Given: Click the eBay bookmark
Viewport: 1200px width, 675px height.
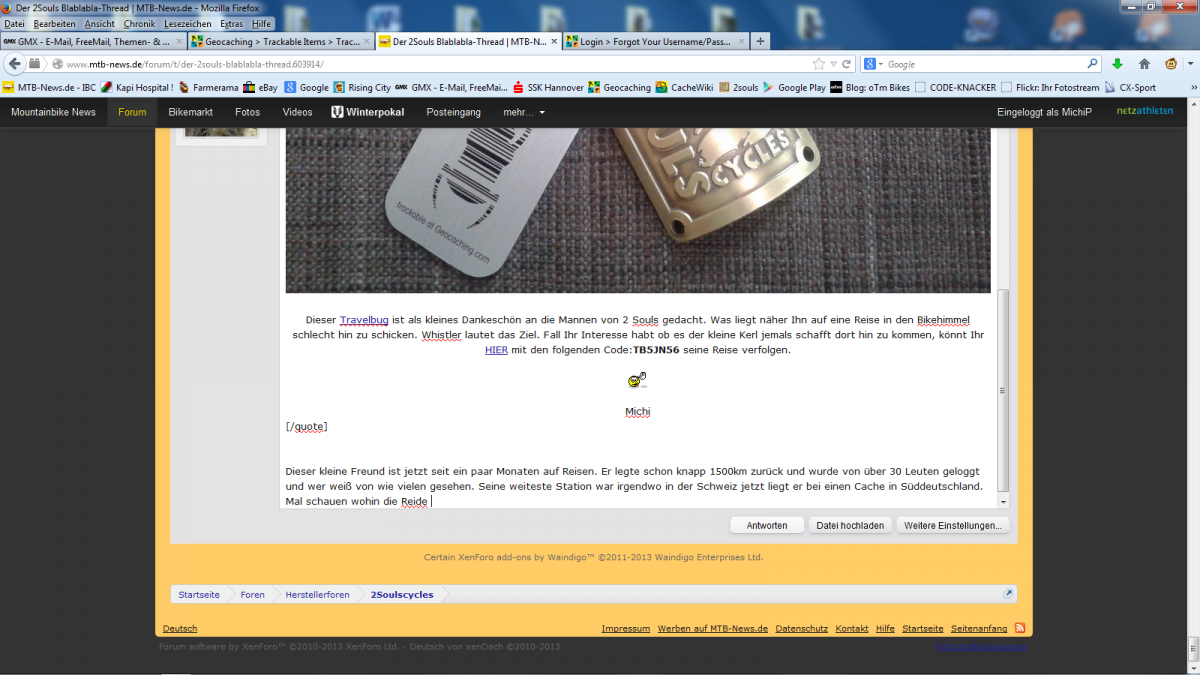Looking at the screenshot, I should pyautogui.click(x=260, y=87).
